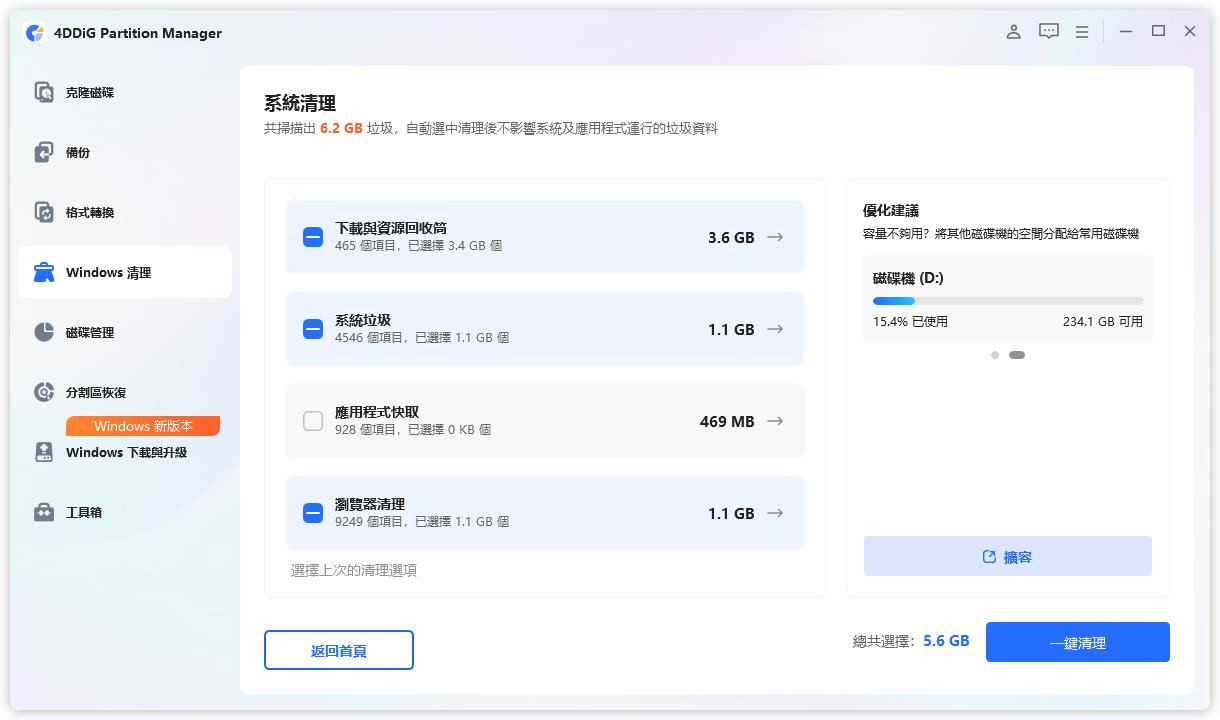Click the 擴容 button

(x=1008, y=556)
